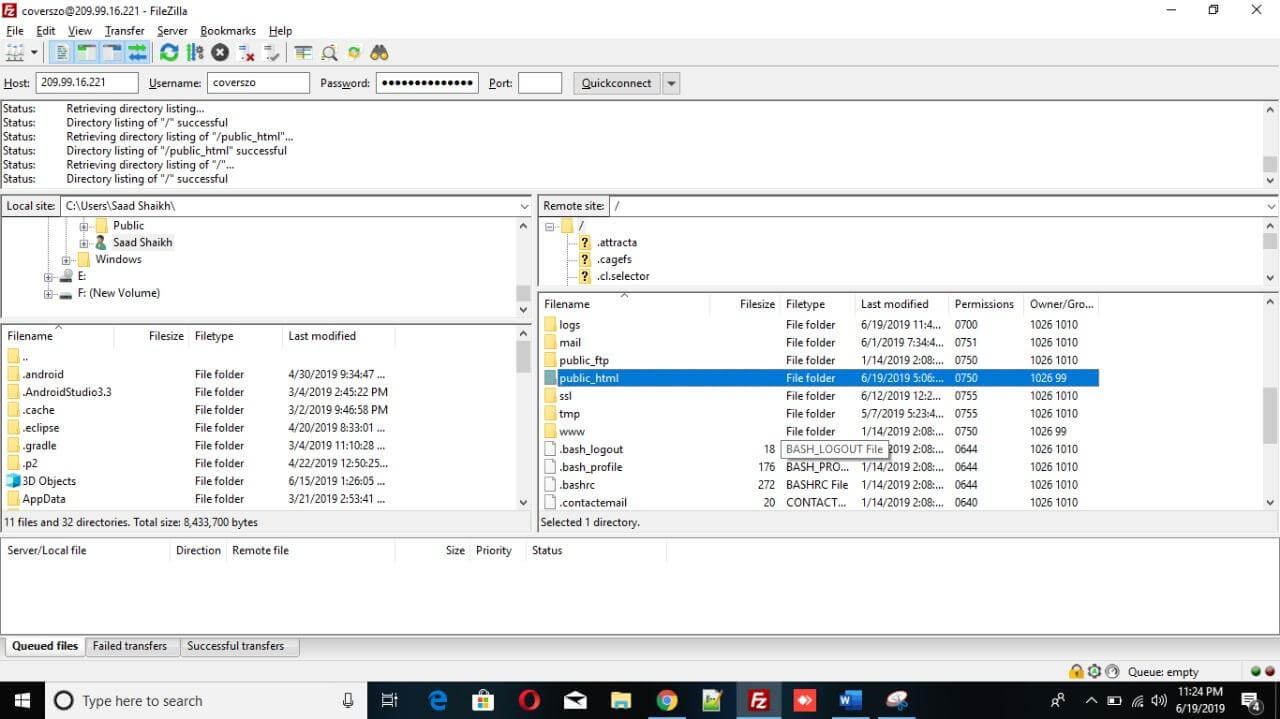Screen dimensions: 1280x719
Task: Toggle the remote directory tree display
Action: click(112, 52)
